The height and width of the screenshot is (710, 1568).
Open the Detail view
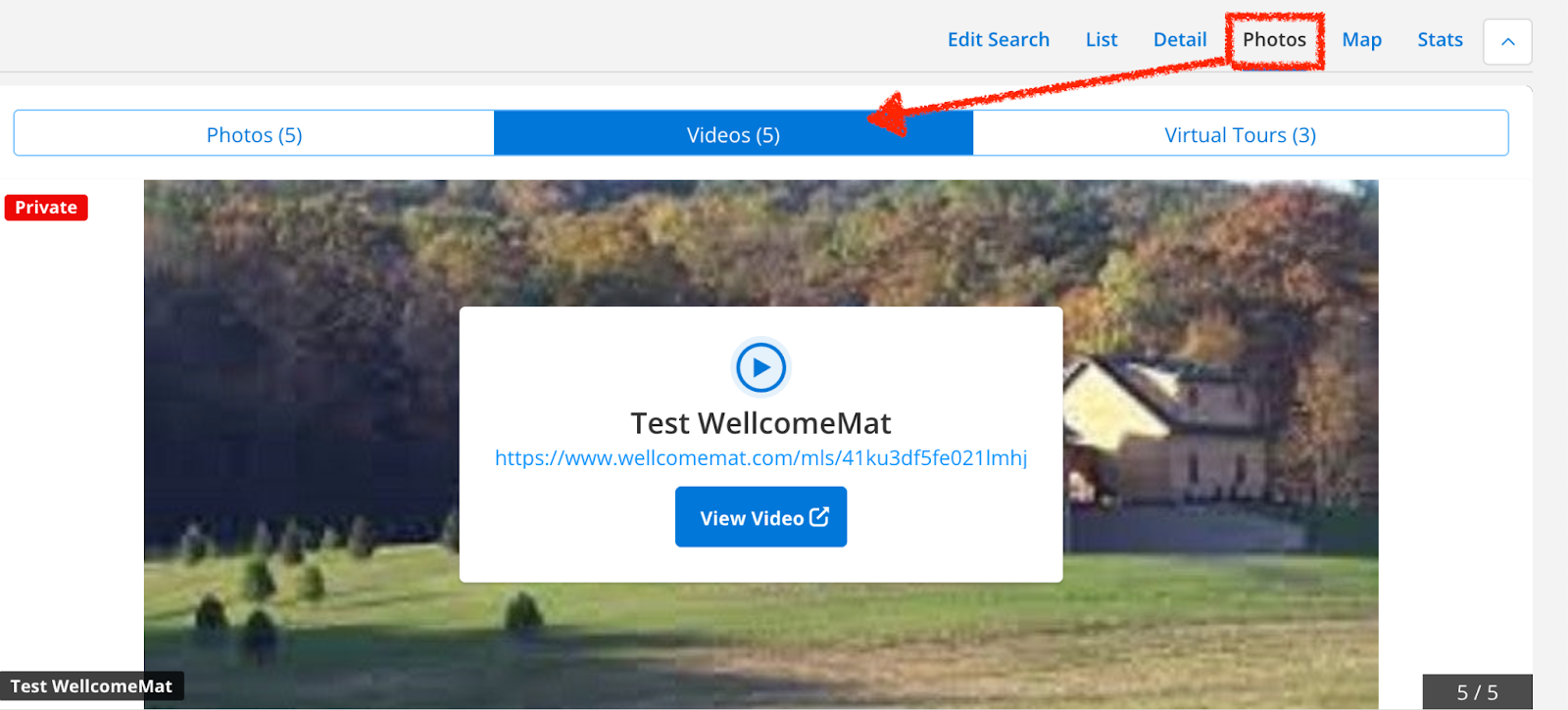[1180, 40]
